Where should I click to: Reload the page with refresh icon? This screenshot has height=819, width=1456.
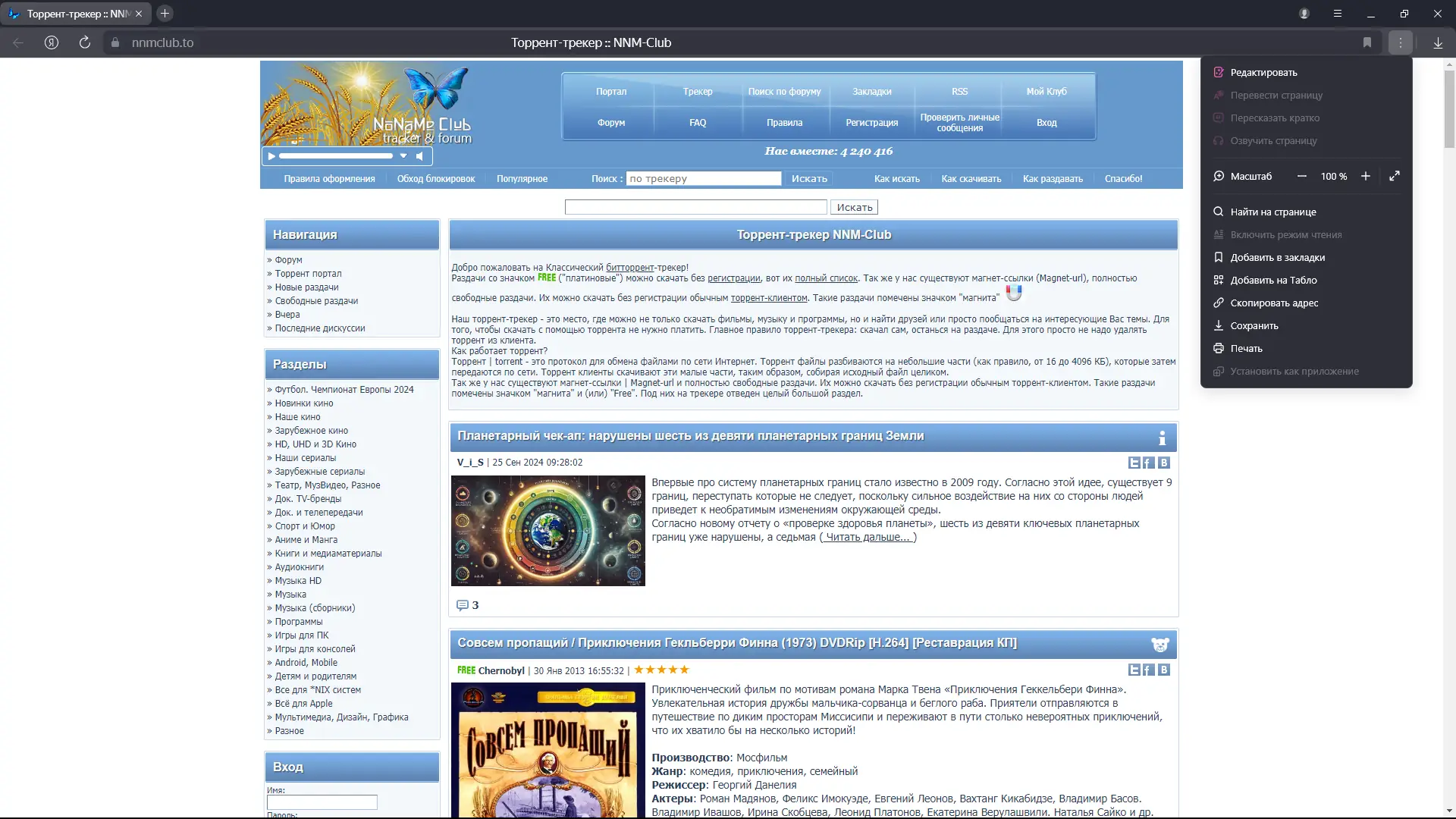[x=85, y=42]
